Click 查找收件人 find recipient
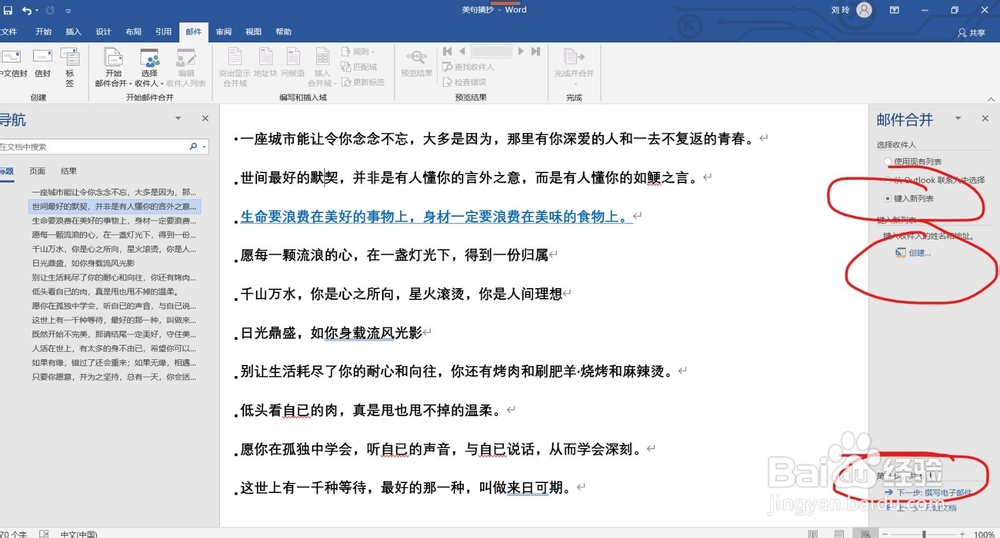This screenshot has width=1000, height=538. (468, 67)
